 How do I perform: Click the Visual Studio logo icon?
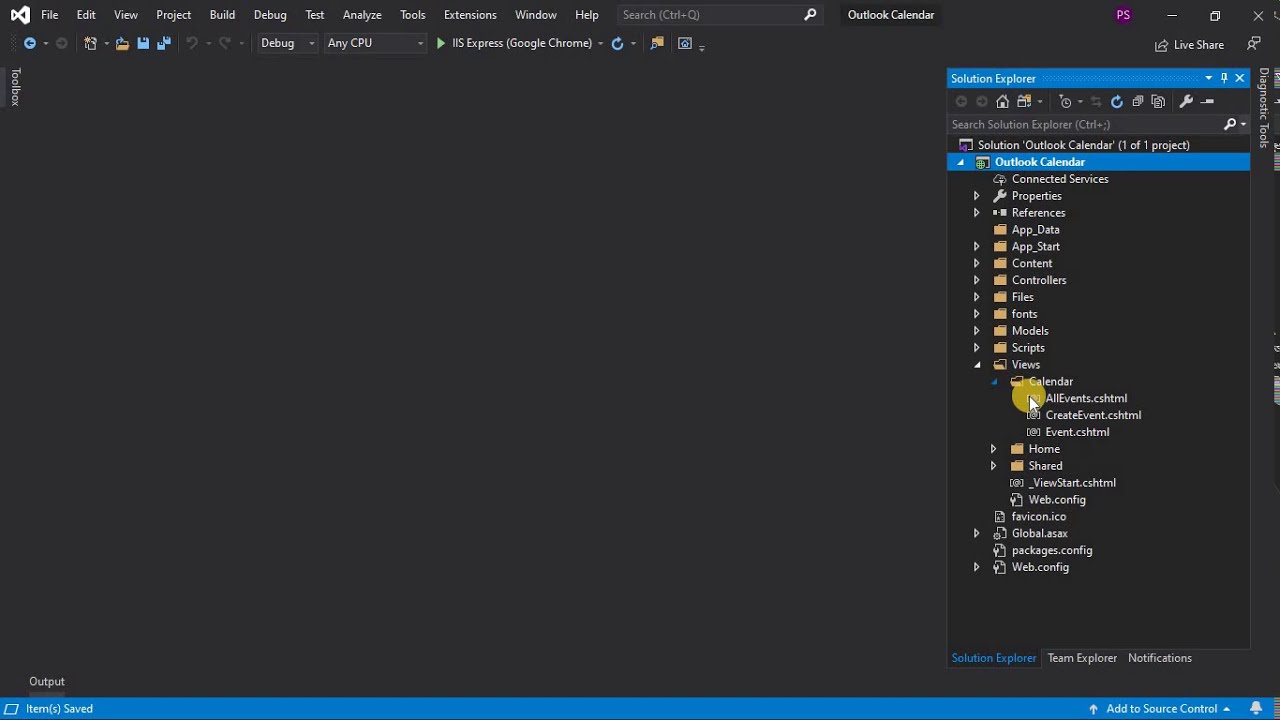point(20,15)
